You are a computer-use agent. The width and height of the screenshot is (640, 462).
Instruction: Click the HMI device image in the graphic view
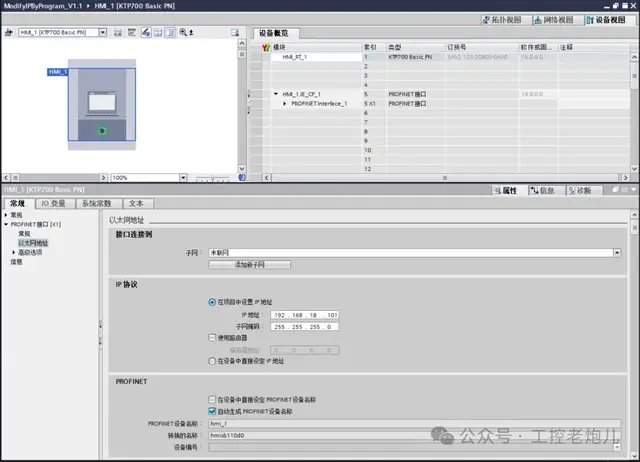102,104
